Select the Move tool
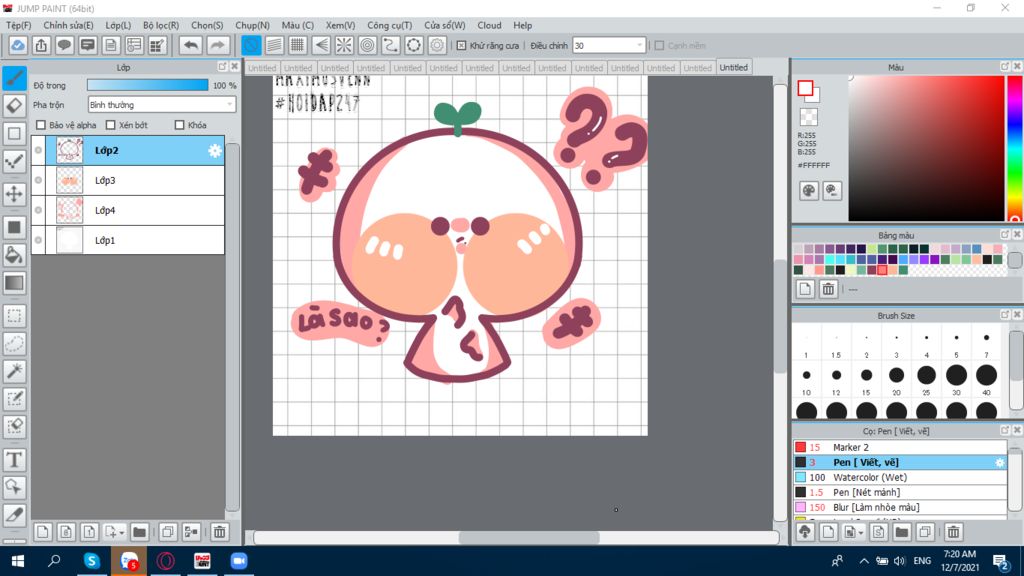The image size is (1024, 576). [14, 194]
